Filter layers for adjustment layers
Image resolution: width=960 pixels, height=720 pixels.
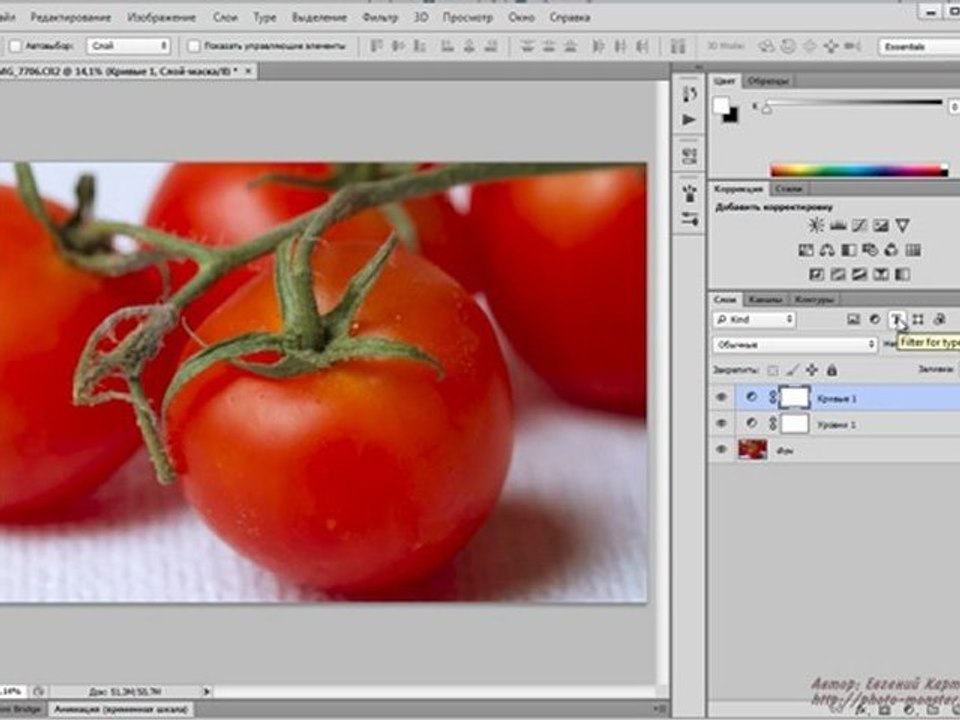875,319
